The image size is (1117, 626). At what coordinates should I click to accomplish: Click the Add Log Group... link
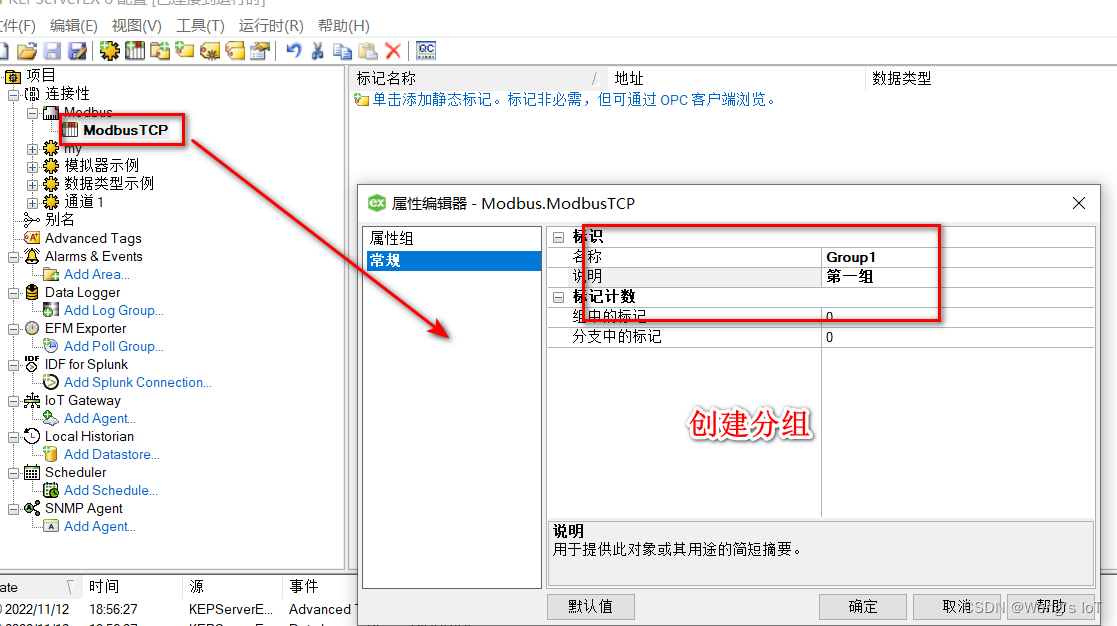point(114,310)
